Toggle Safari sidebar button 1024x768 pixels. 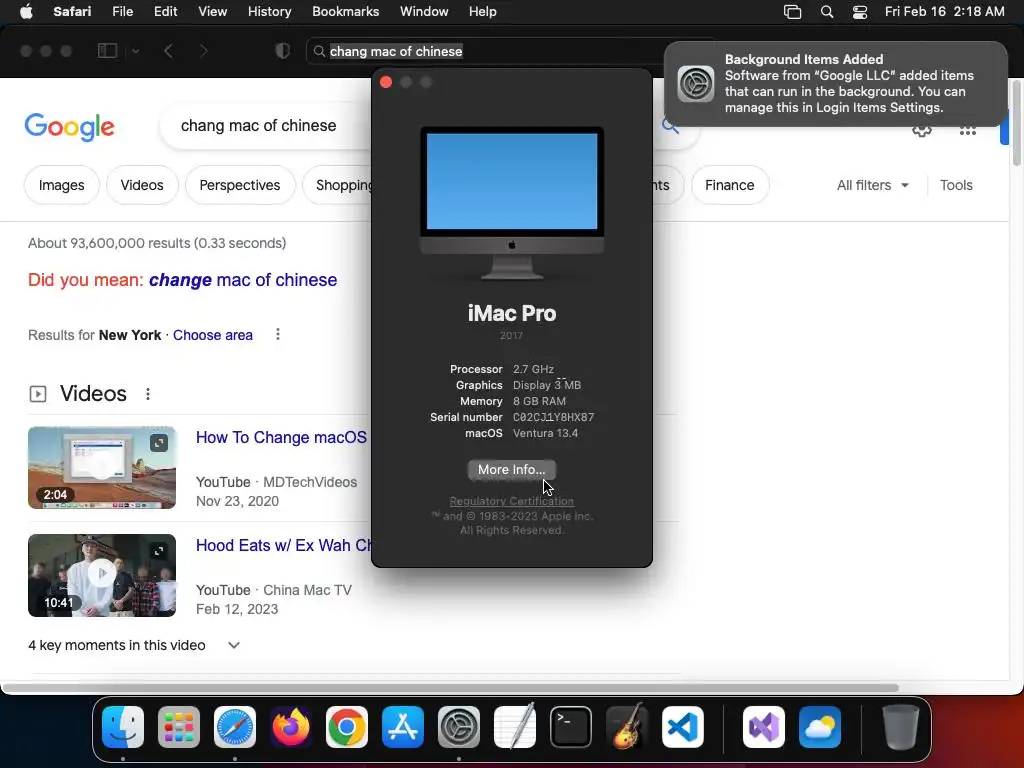[x=107, y=51]
